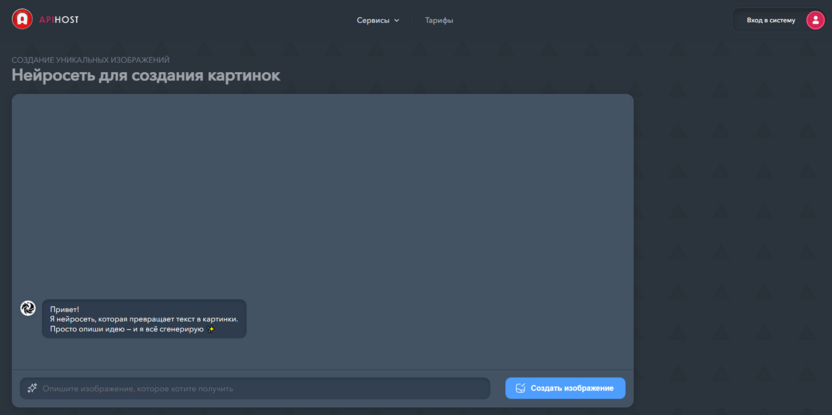
Task: Expand the Сервисы dropdown menu
Action: point(378,20)
